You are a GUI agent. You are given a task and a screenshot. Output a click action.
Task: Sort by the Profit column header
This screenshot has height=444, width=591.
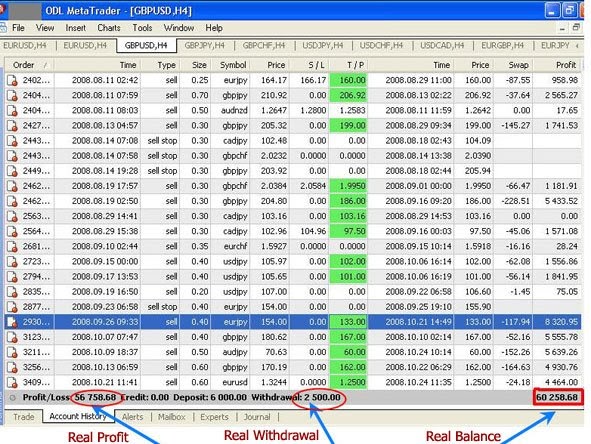[x=557, y=65]
